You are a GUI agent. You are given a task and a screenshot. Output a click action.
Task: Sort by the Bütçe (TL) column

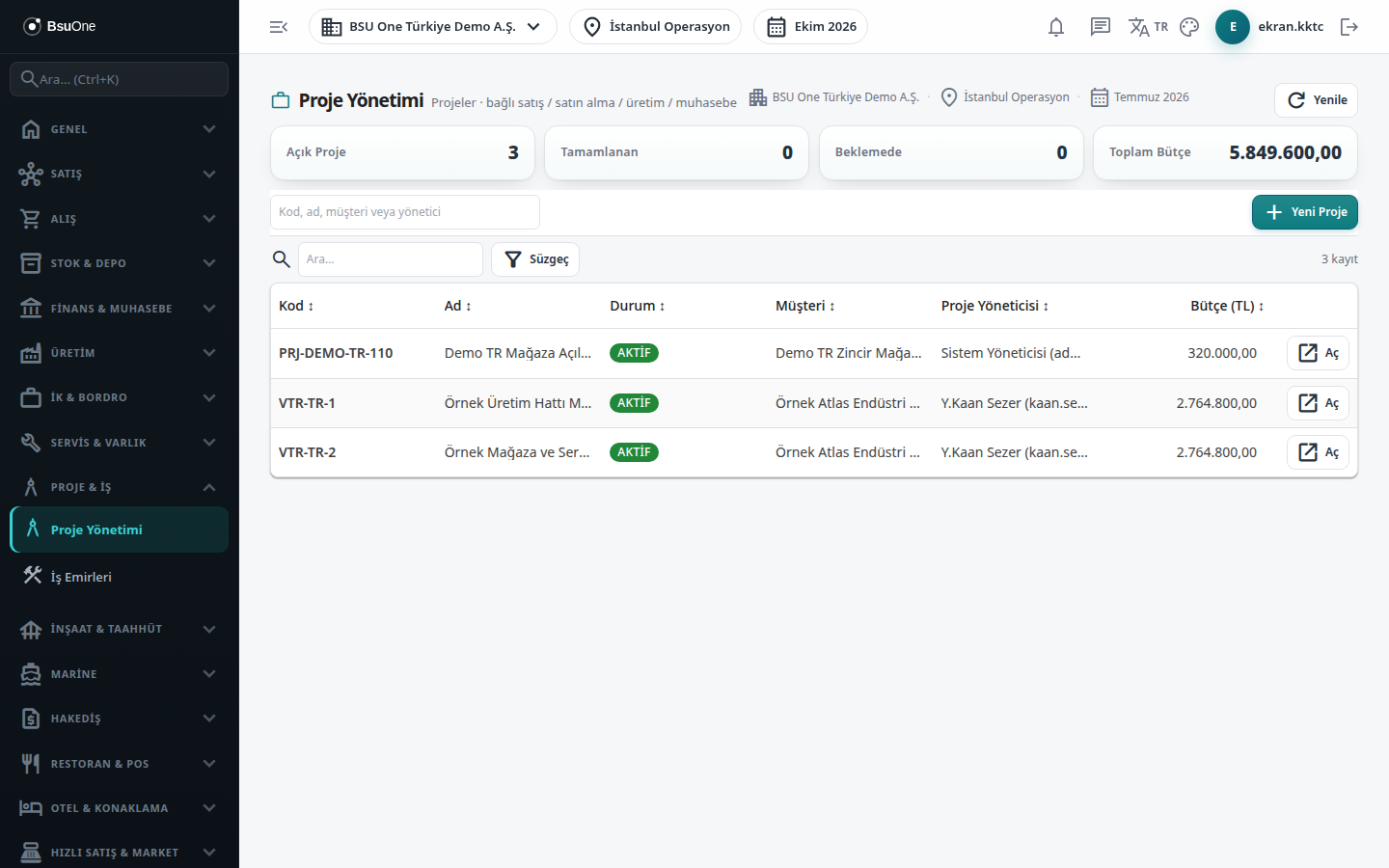[x=1227, y=306]
